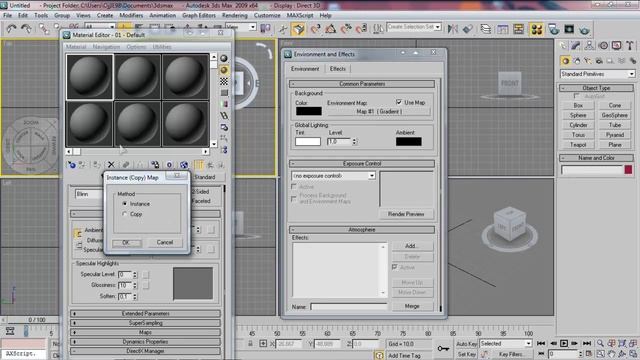Viewport: 640px width, 360px height.
Task: Switch to the Environment tab
Action: [x=305, y=69]
